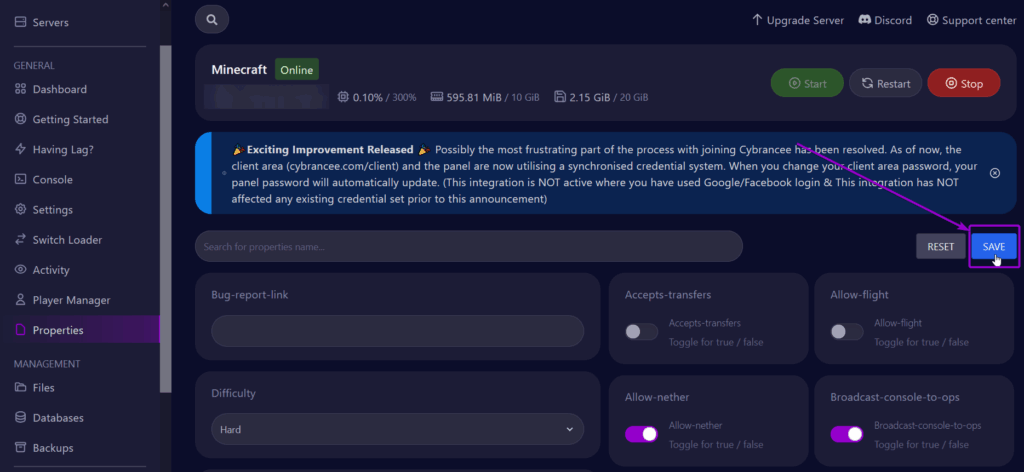Click the Getting Started lifebuoy icon
The width and height of the screenshot is (1024, 472).
tap(20, 119)
